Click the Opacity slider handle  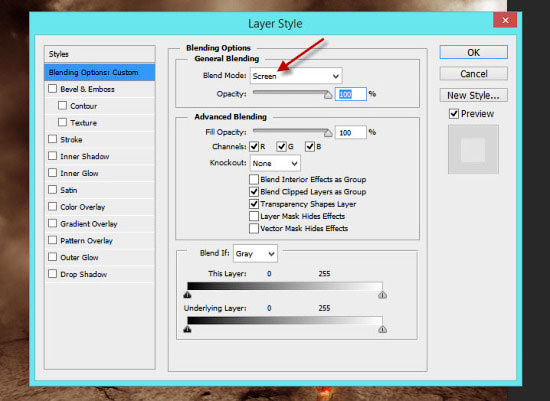(x=328, y=95)
